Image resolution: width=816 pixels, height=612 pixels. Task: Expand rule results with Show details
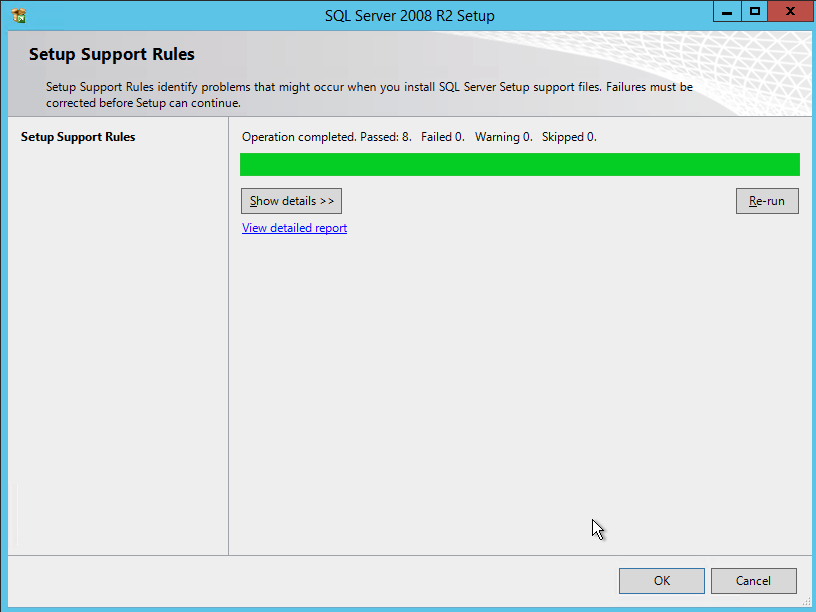coord(291,201)
